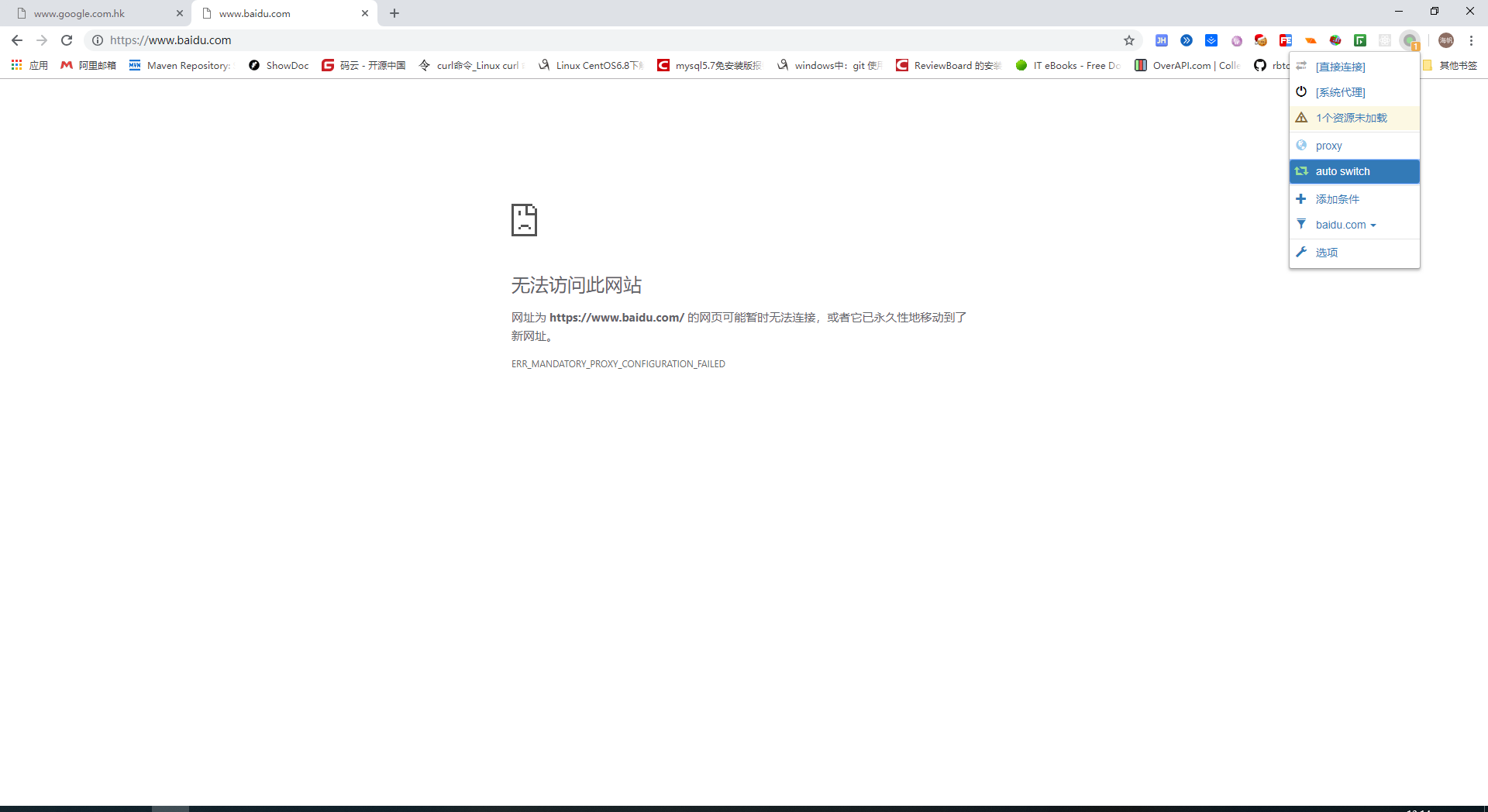Screen dimensions: 1488x812
Task: Open the Linux CentOS6.8 bookmark
Action: [591, 65]
